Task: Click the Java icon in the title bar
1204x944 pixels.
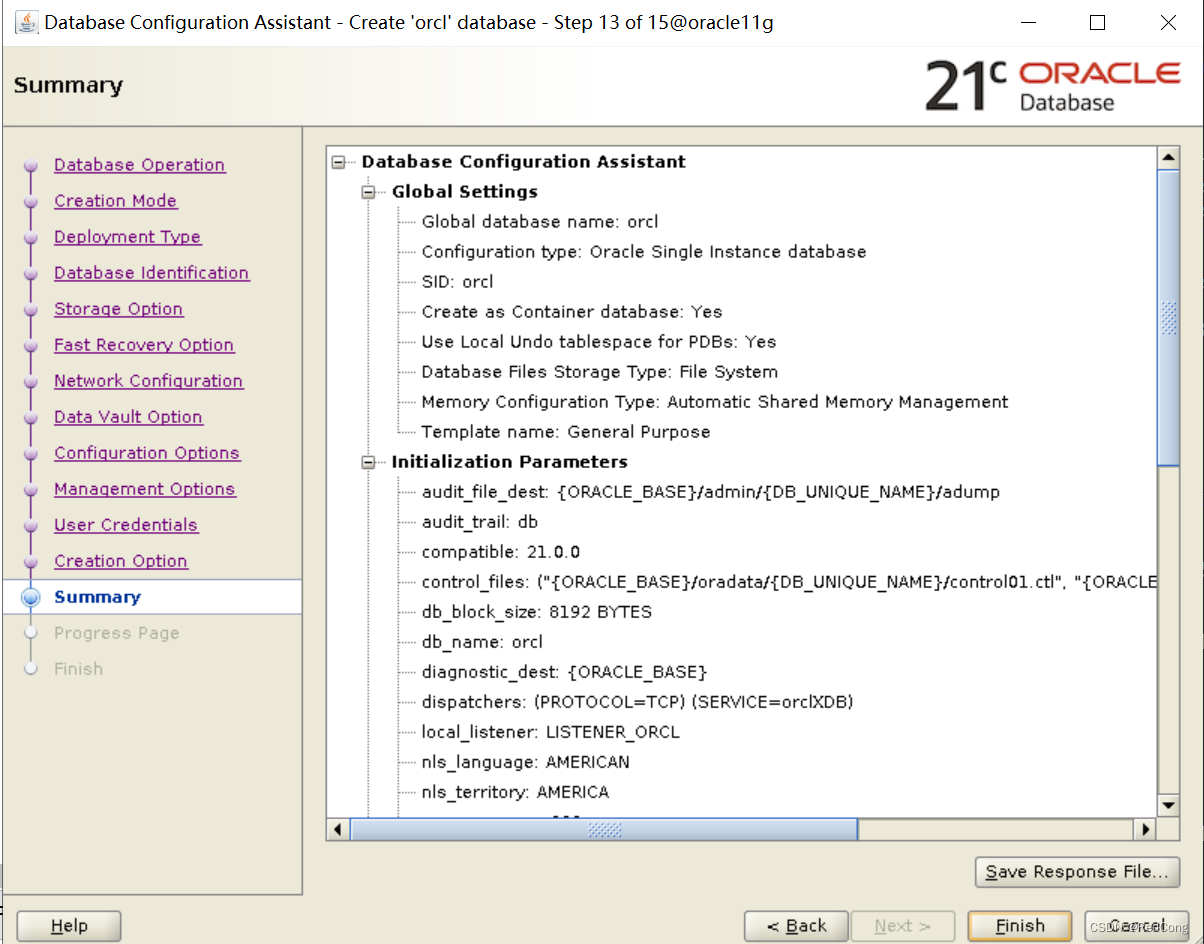Action: 27,22
